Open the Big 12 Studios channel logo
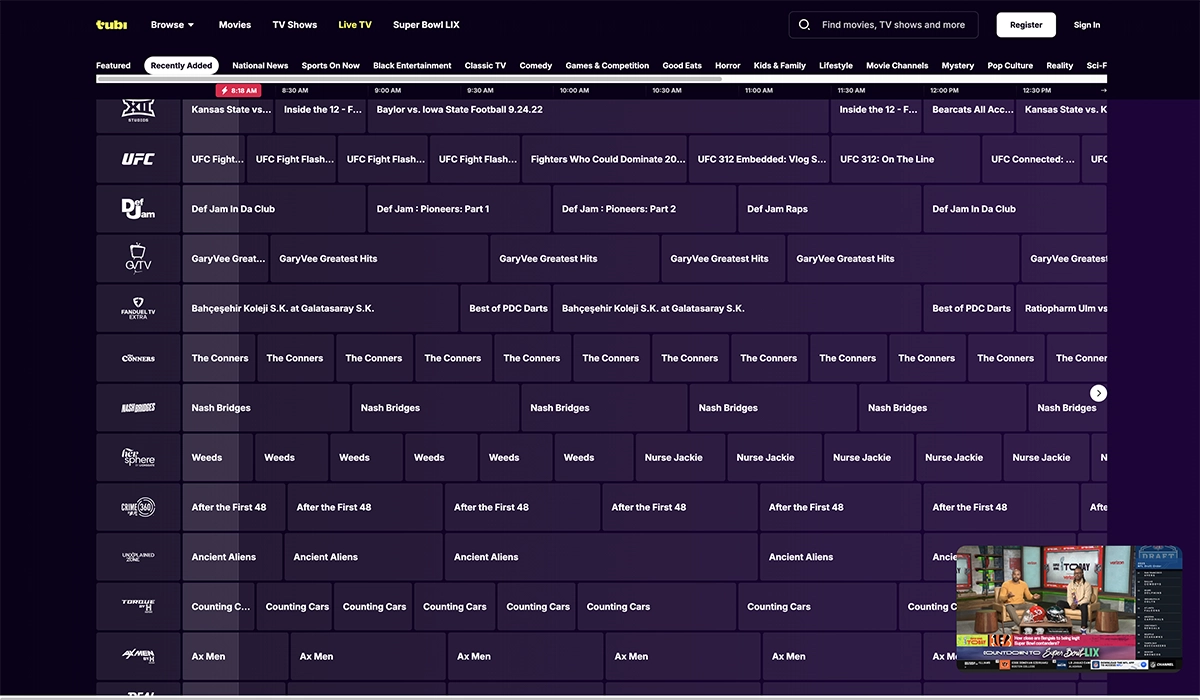The width and height of the screenshot is (1200, 700). tap(138, 110)
